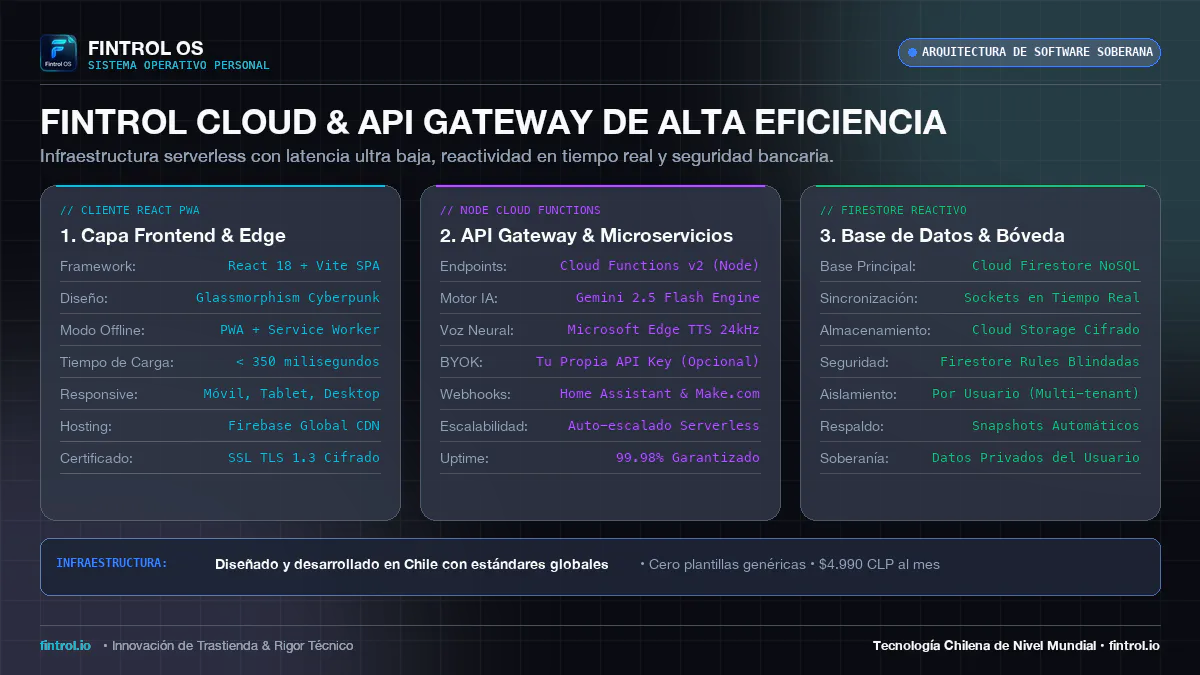The height and width of the screenshot is (675, 1200).
Task: Click the BYOK label
Action: click(x=460, y=362)
